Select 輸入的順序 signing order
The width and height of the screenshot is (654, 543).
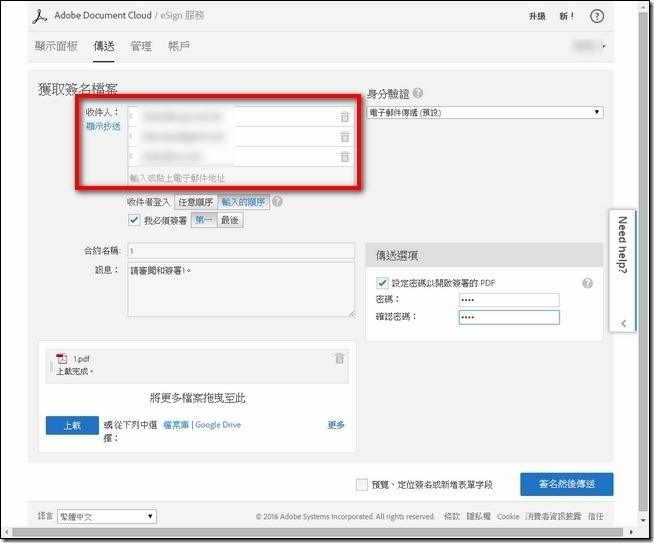(x=244, y=202)
